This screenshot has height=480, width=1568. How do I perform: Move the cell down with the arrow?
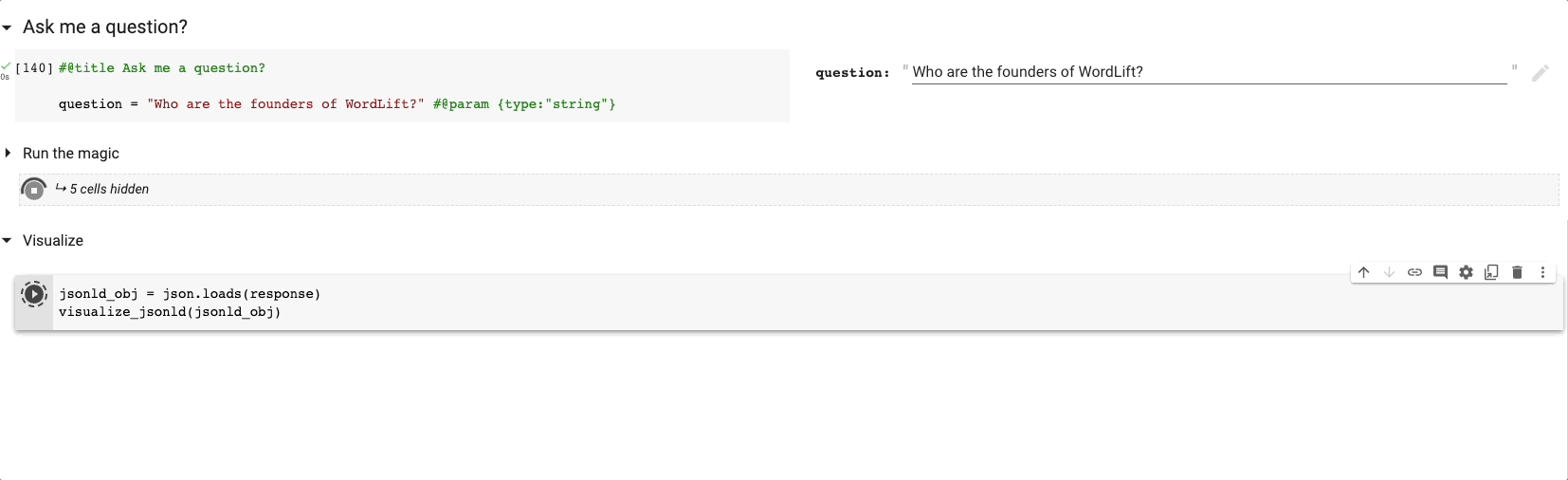(x=1389, y=272)
